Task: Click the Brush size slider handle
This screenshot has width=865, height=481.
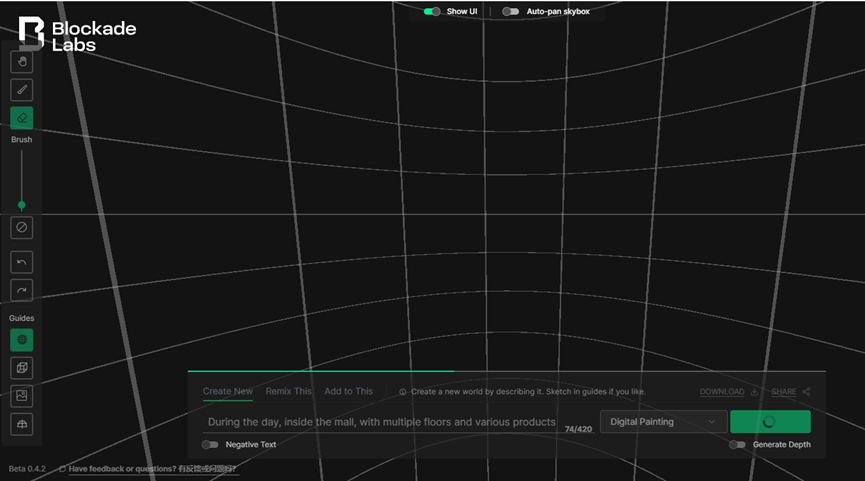Action: click(x=22, y=205)
